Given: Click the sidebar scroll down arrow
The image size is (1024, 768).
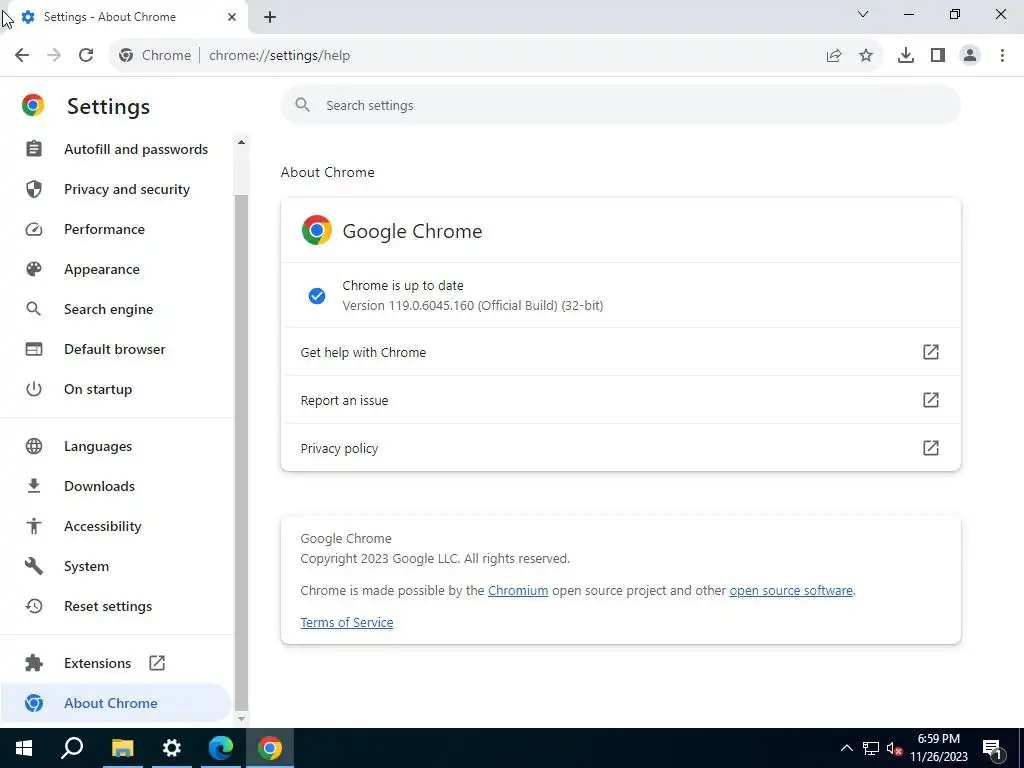Looking at the screenshot, I should 241,718.
